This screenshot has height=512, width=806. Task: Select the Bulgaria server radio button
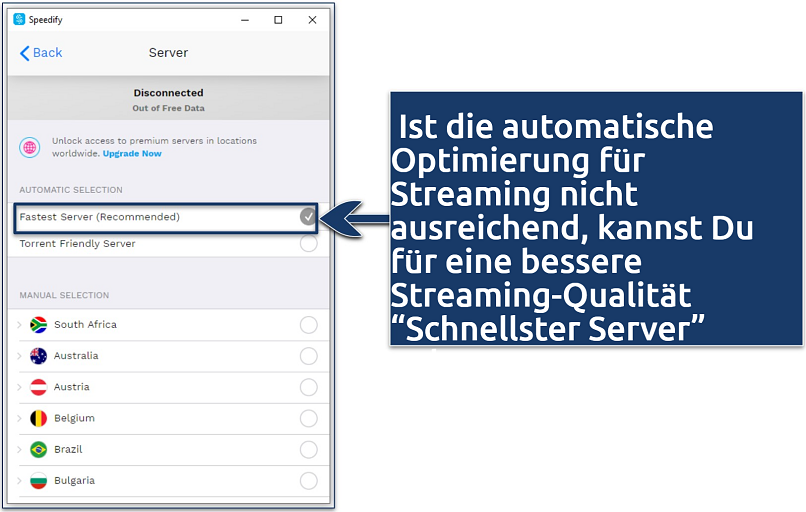308,480
